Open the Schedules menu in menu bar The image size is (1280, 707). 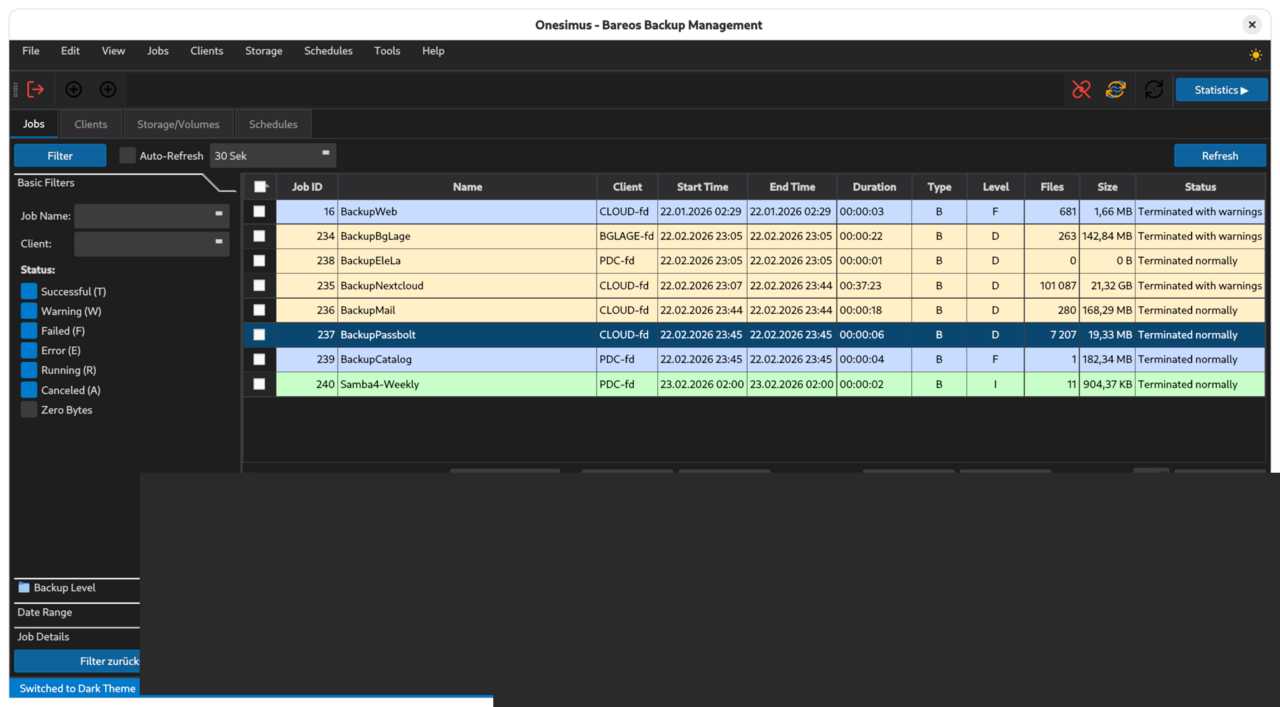pyautogui.click(x=328, y=51)
